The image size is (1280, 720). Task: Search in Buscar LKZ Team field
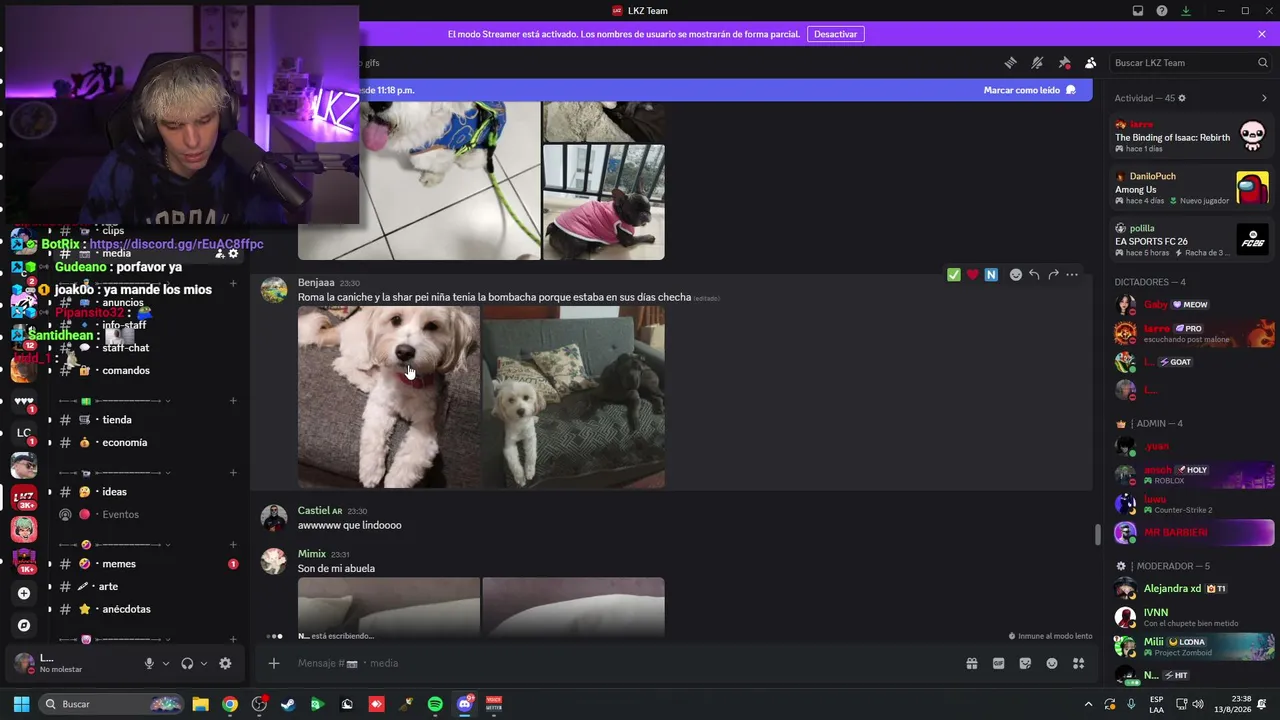point(1191,63)
